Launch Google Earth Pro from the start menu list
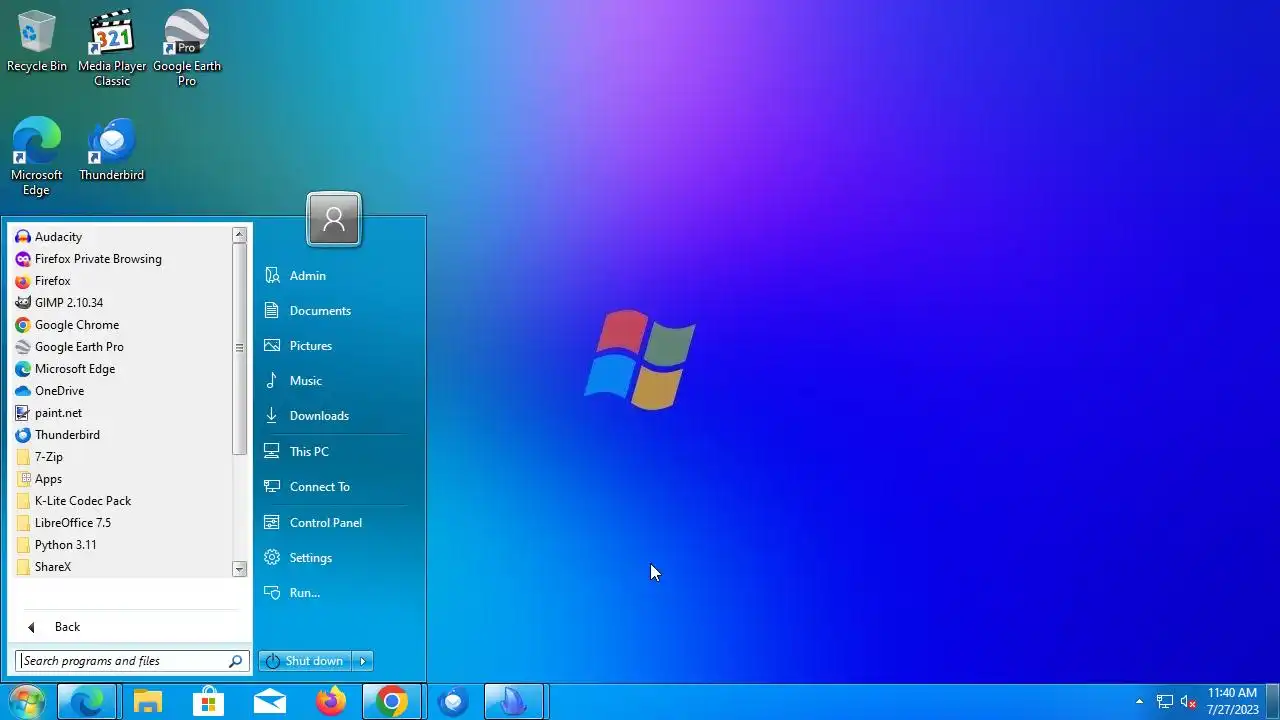Screen dimensions: 1280x720 (121, 347)
